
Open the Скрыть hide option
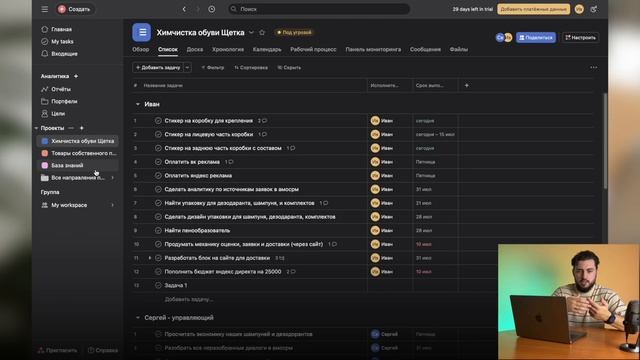click(x=289, y=68)
